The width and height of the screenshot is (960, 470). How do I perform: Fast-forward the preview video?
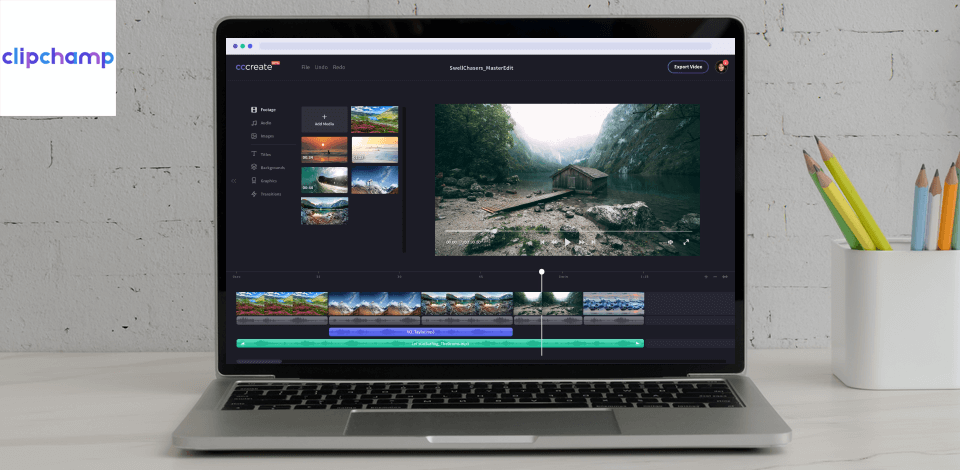[x=582, y=242]
